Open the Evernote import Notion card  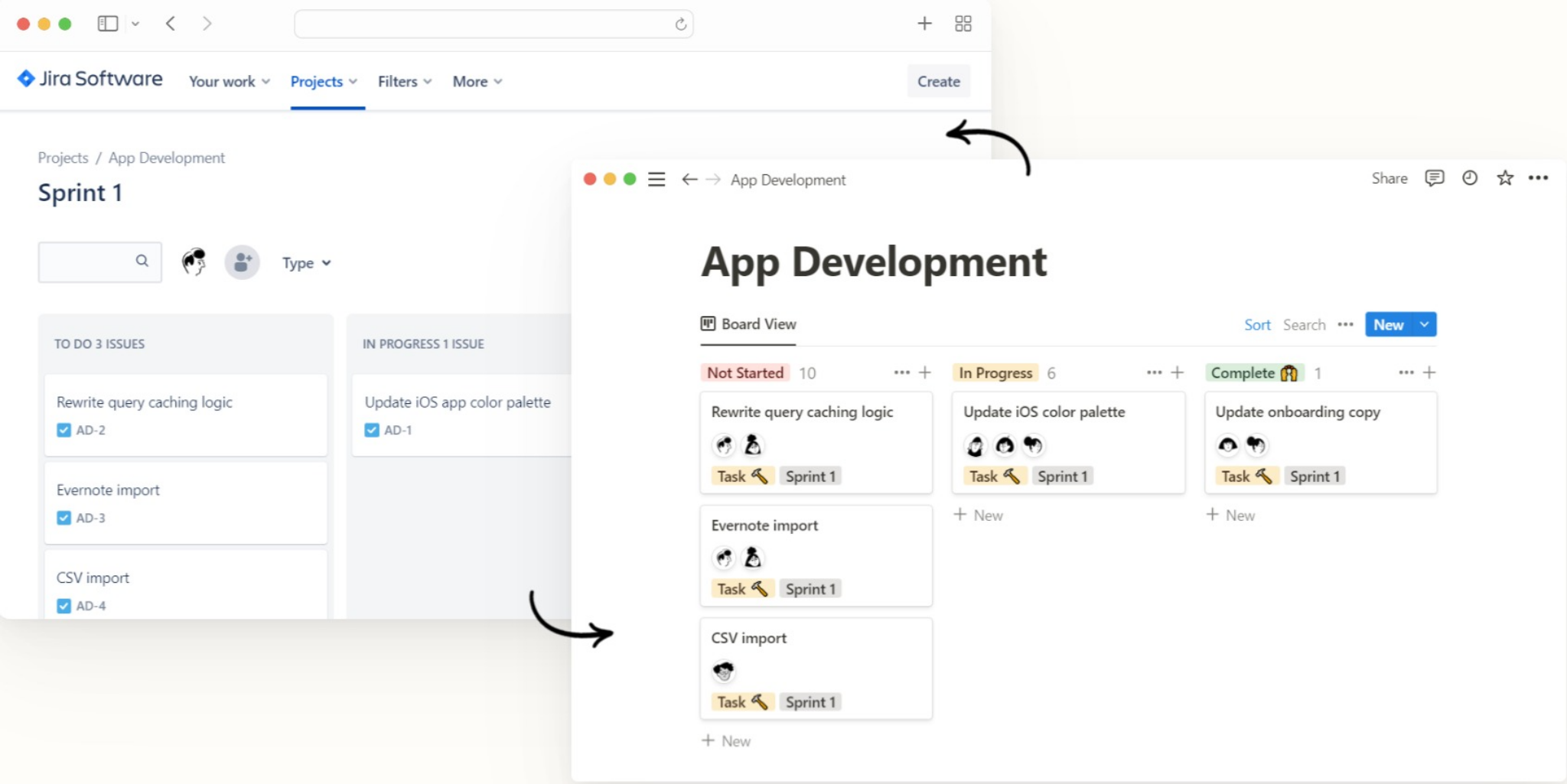tap(816, 555)
